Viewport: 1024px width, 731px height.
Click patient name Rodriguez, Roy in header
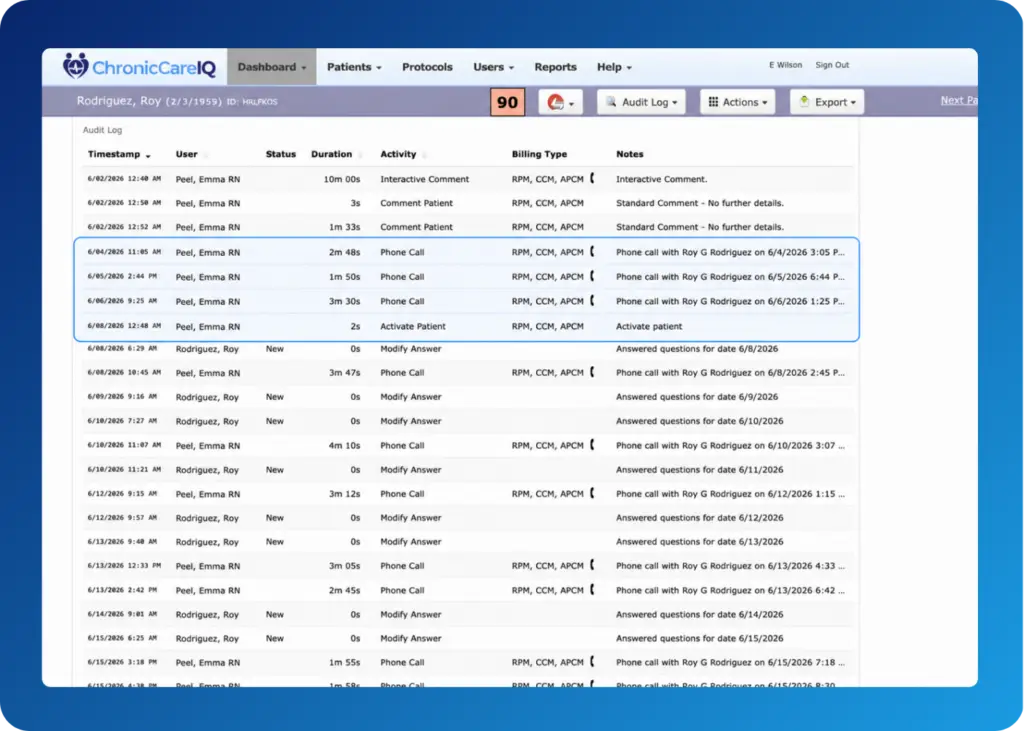coord(118,101)
